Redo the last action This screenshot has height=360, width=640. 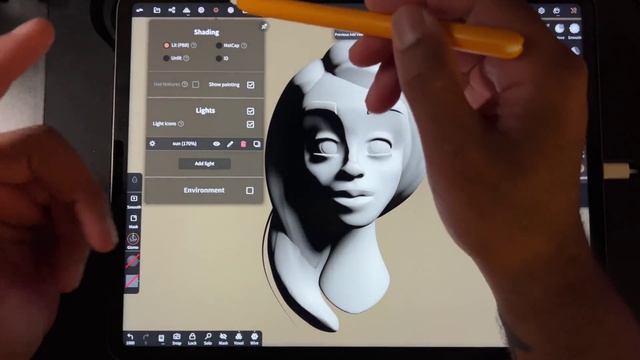pos(146,338)
